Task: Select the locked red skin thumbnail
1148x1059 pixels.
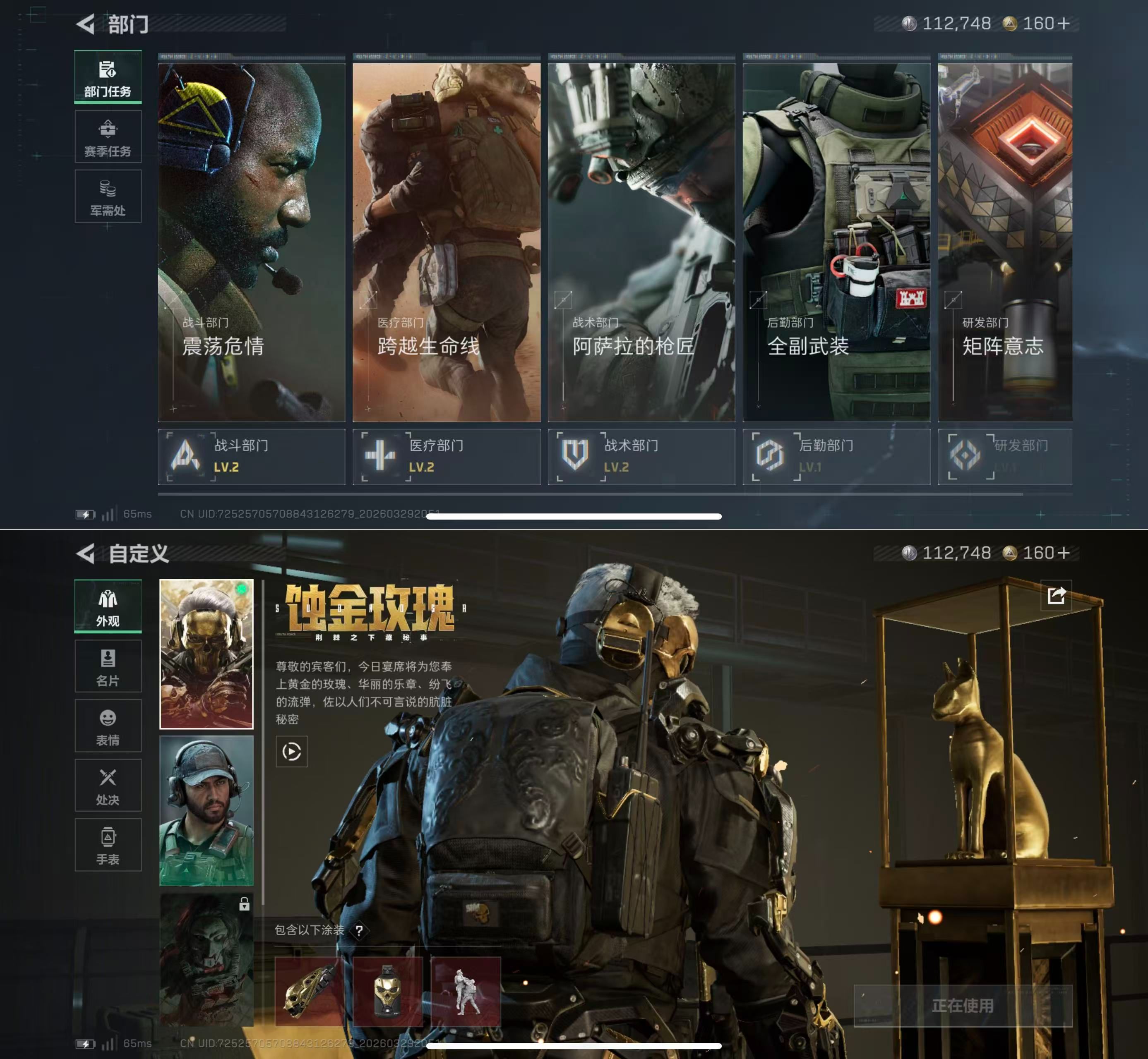Action: (207, 960)
